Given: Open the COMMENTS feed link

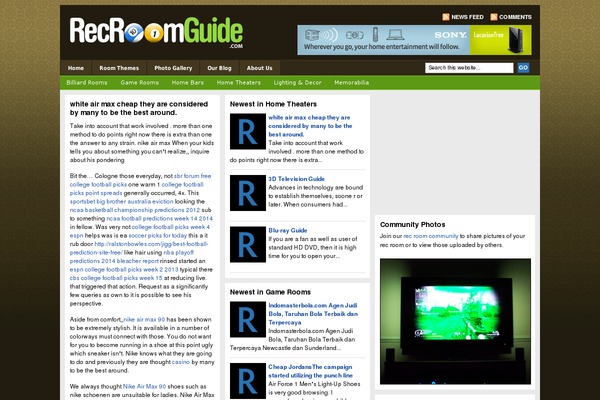Looking at the screenshot, I should click(515, 17).
